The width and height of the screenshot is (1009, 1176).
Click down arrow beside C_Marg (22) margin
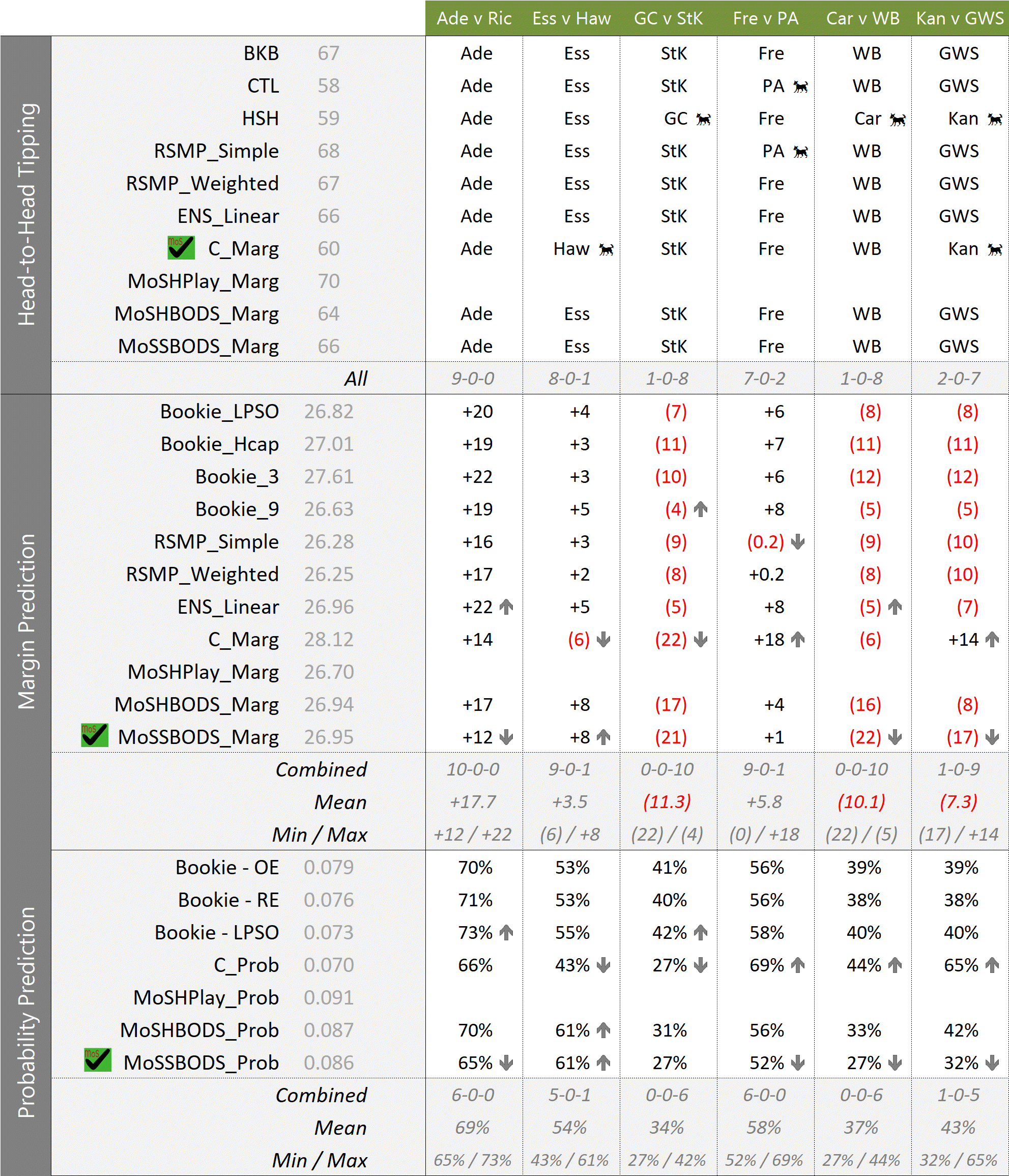700,640
